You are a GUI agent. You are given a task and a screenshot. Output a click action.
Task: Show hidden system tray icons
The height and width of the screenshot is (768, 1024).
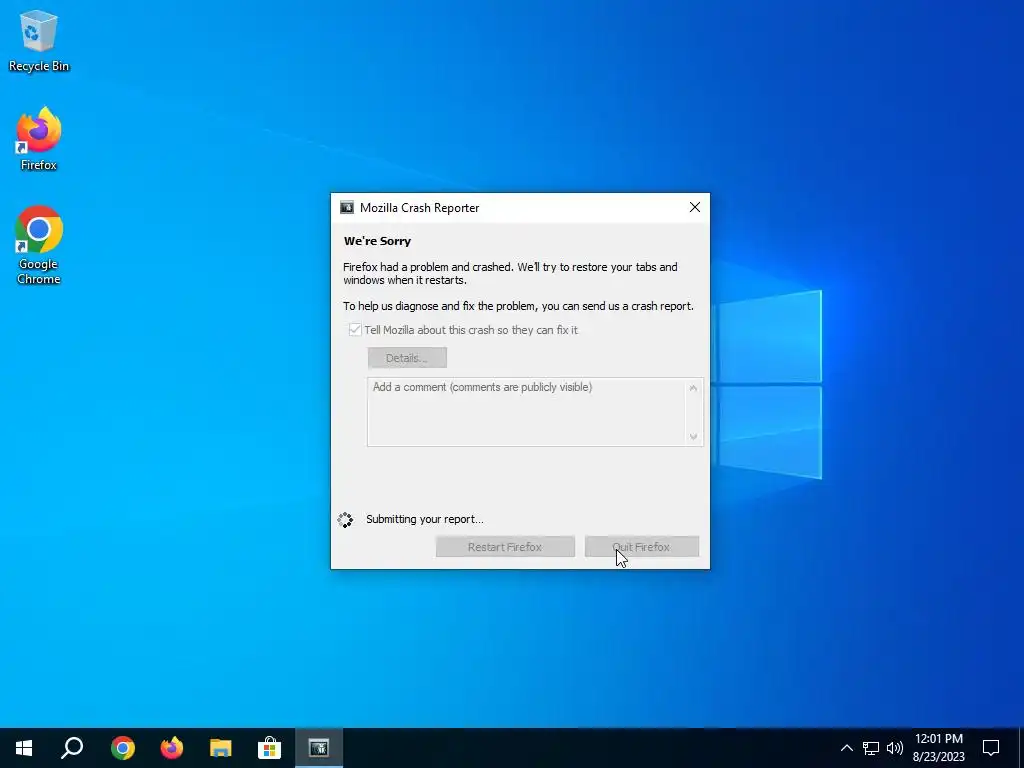click(846, 748)
